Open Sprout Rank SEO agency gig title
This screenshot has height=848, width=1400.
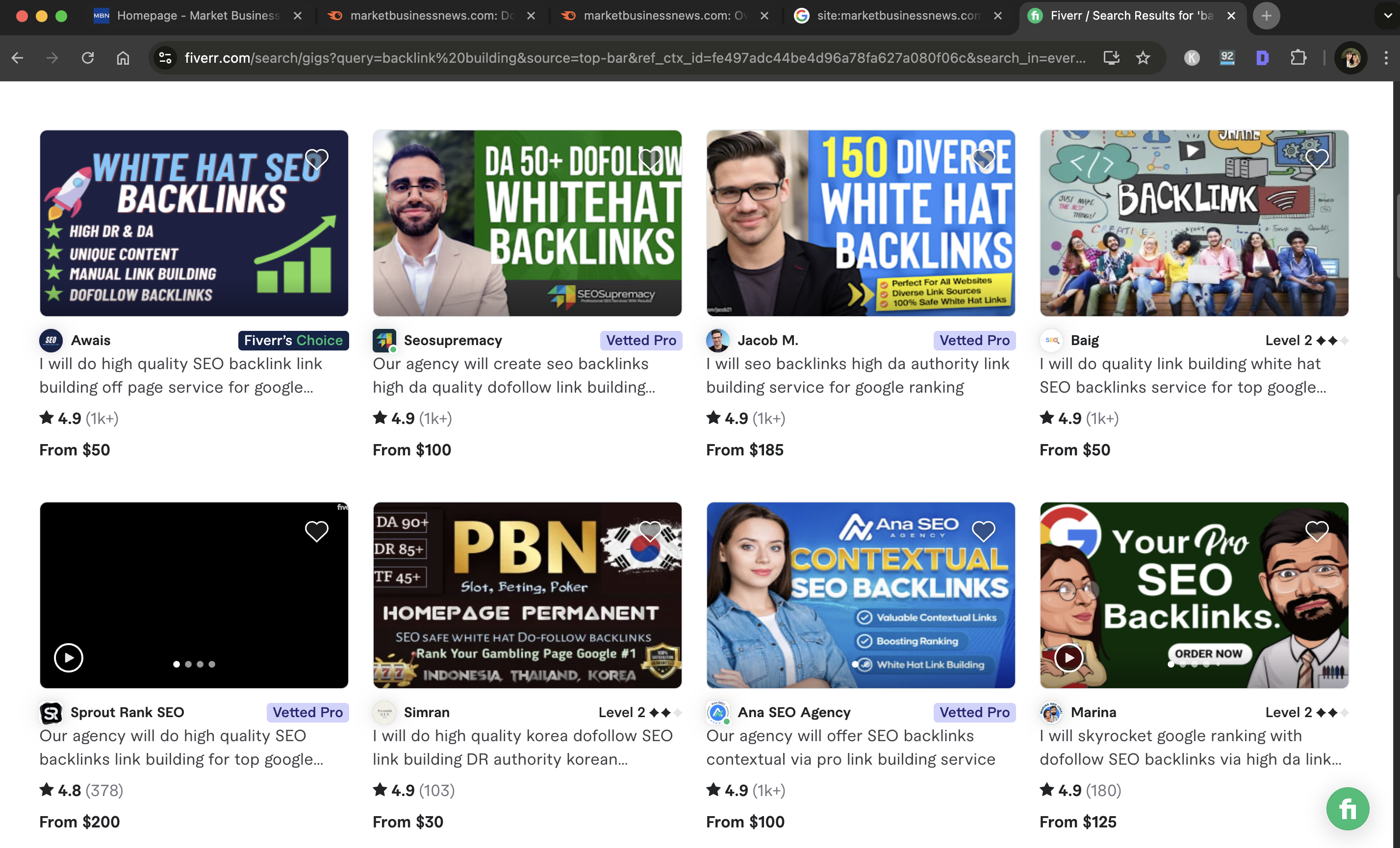click(181, 747)
